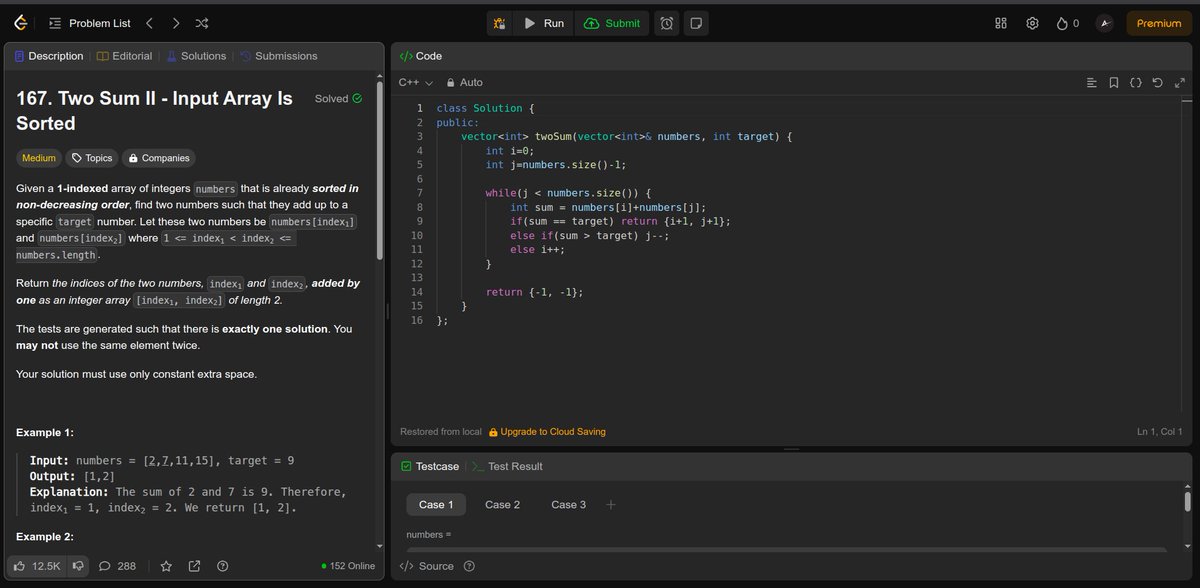Viewport: 1200px width, 588px height.
Task: Switch to the Editorial tab
Action: (x=124, y=56)
